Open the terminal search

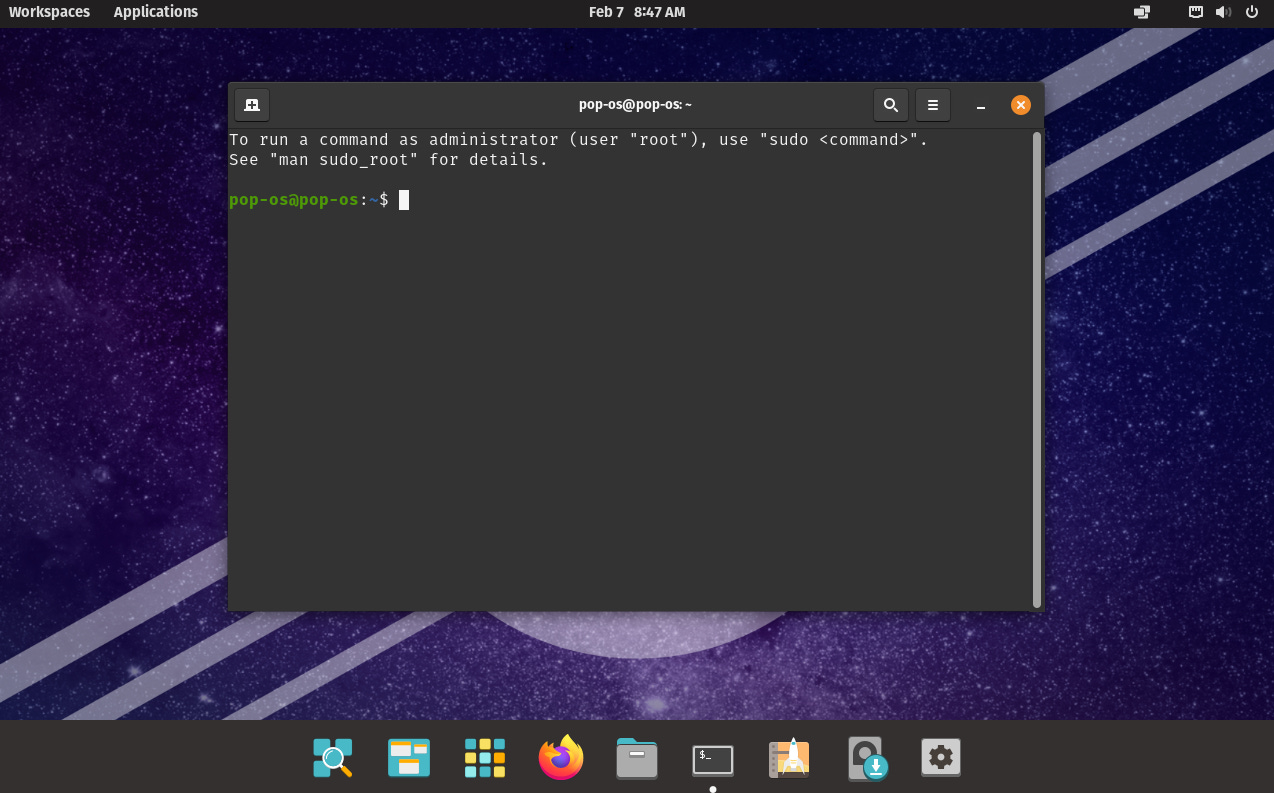(890, 104)
